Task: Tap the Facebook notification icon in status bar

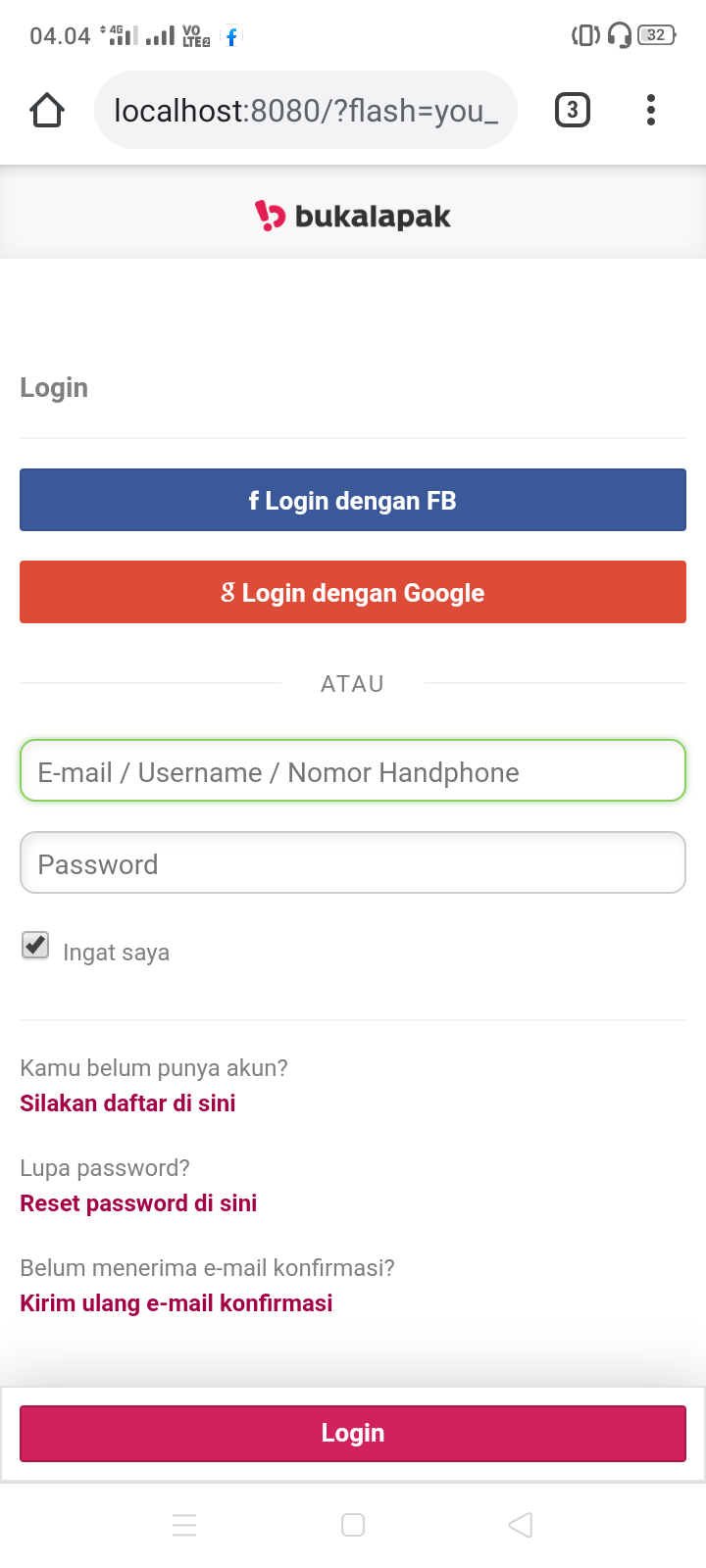Action: [231, 37]
